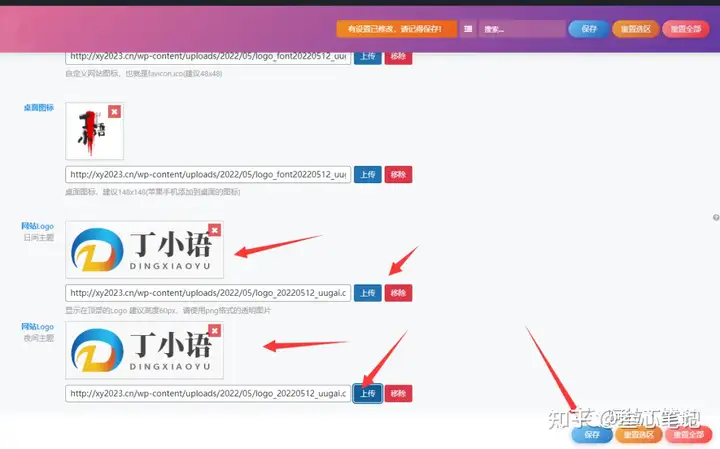Click the 夜间主题 logo URL field
The image size is (720, 449).
click(x=208, y=393)
